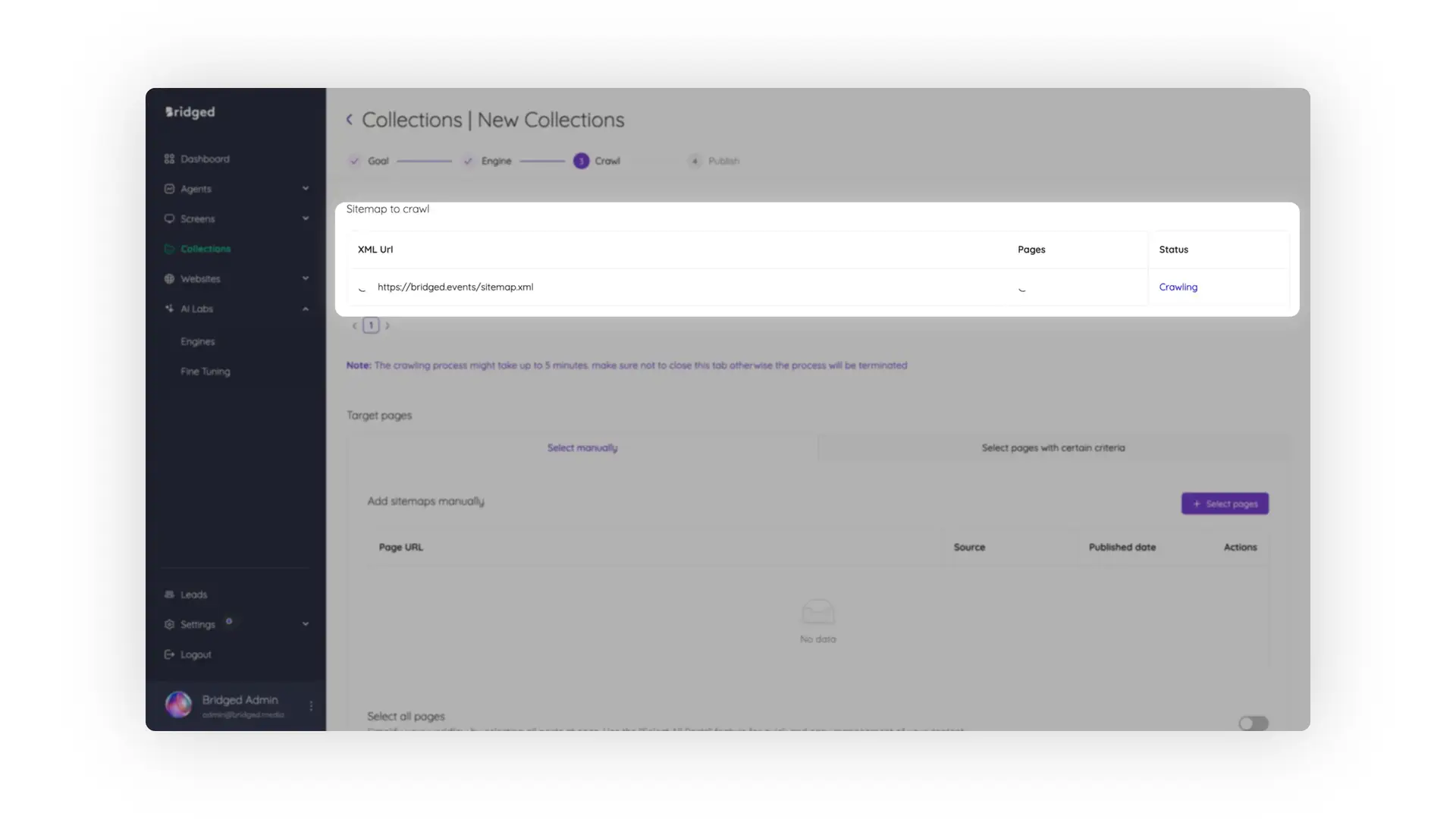Open Engines under AI Labs
The image size is (1456, 819).
click(198, 342)
